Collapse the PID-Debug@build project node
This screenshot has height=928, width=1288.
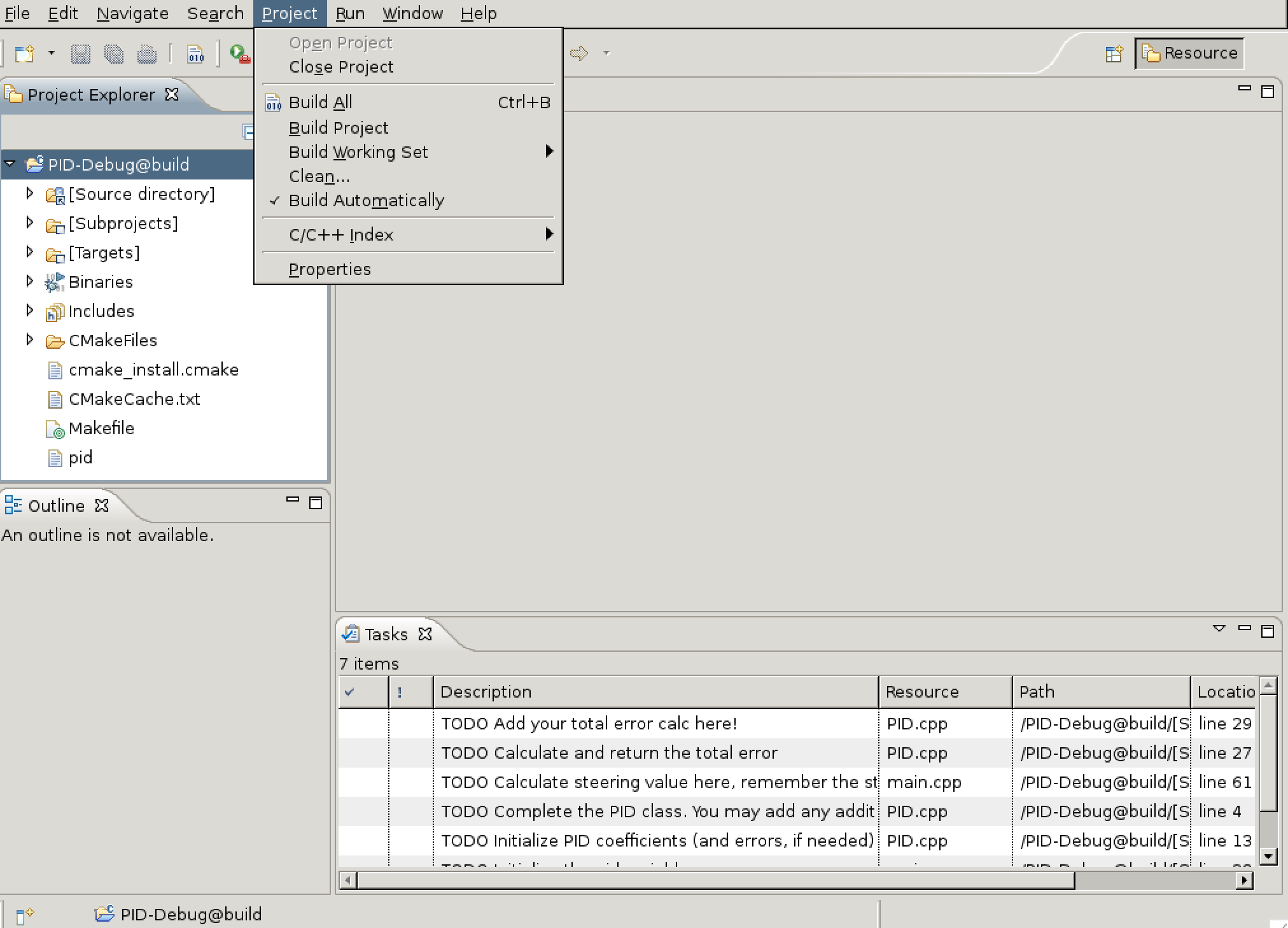pos(10,164)
